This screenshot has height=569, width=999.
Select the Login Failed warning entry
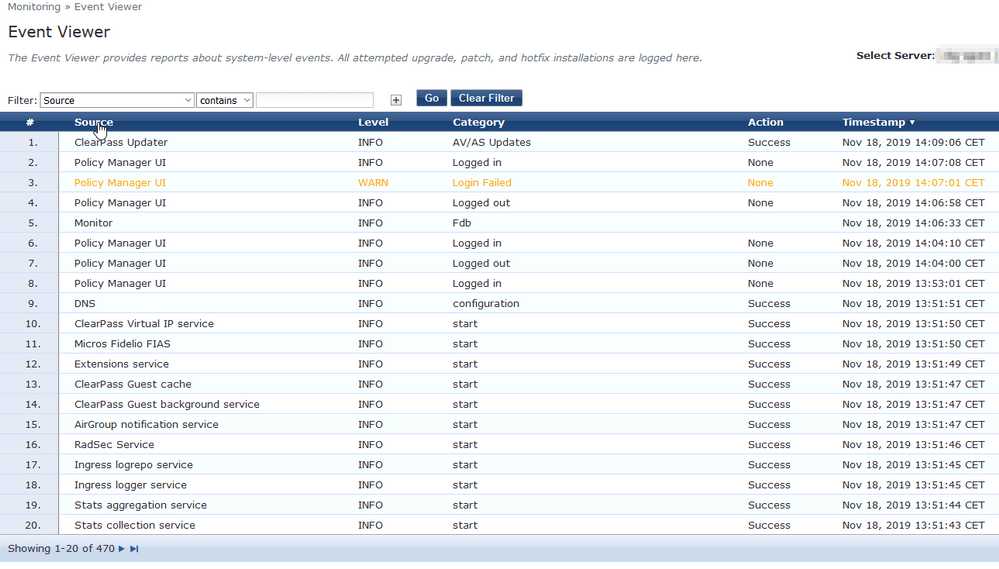[x=500, y=182]
